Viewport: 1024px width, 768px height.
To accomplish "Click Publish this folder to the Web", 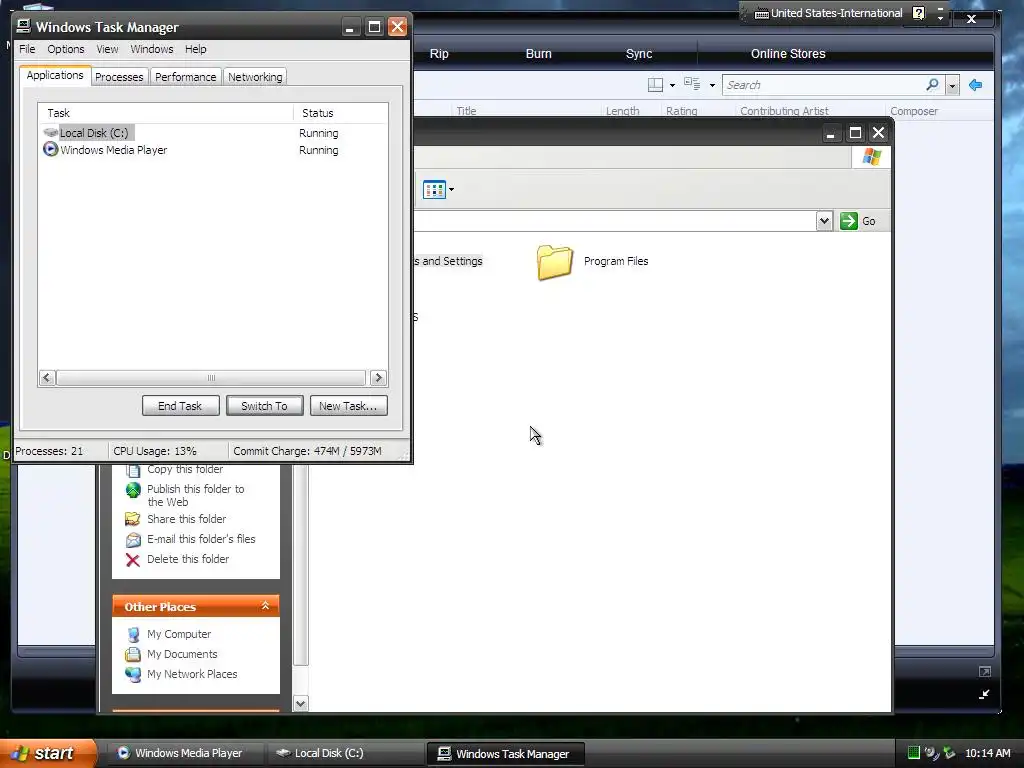I will click(x=195, y=495).
